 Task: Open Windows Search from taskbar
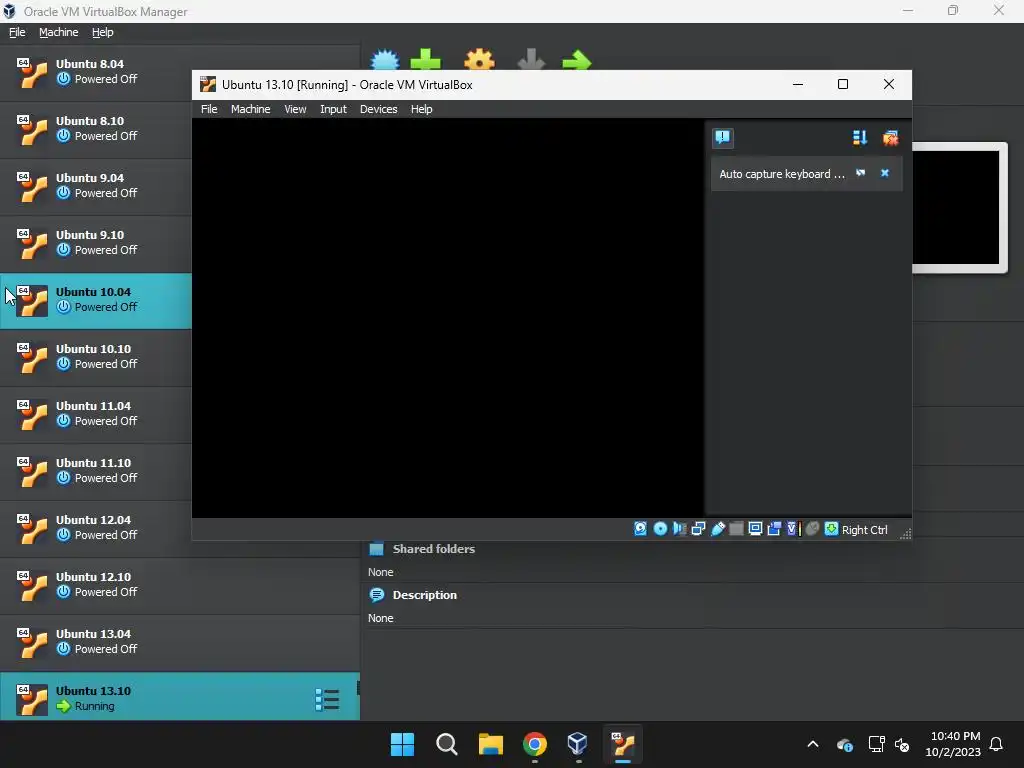[447, 744]
